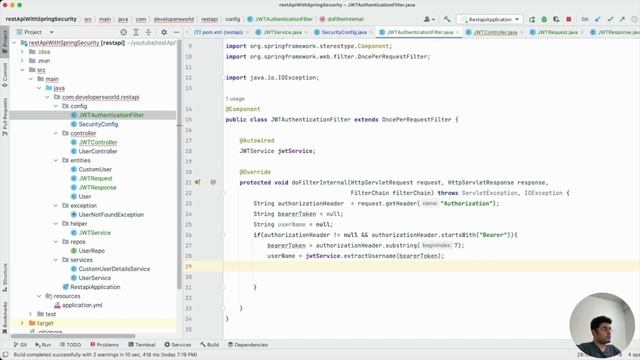Select JWTController in the Project tree

coord(98,142)
